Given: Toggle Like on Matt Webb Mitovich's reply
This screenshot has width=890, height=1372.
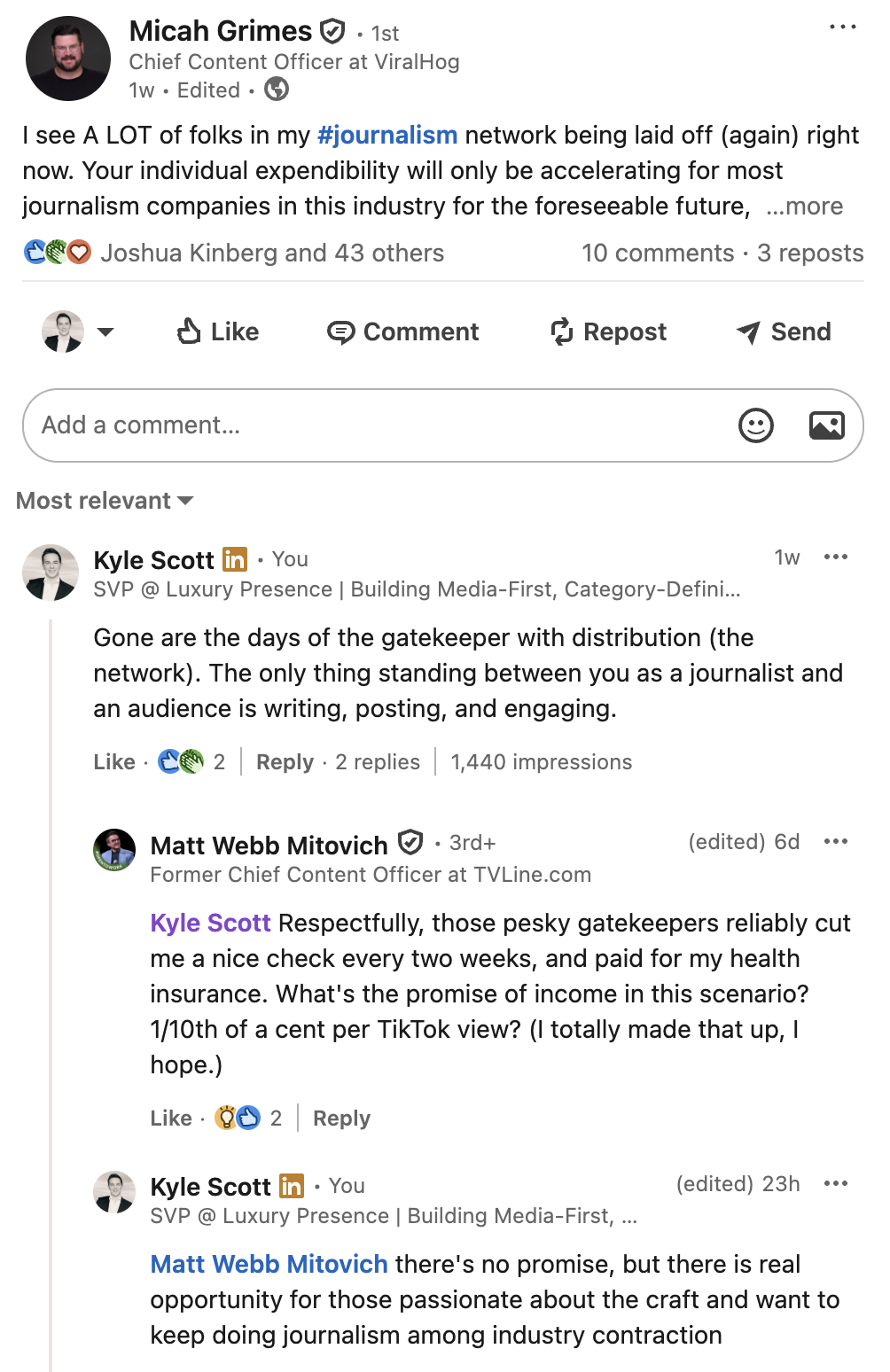Looking at the screenshot, I should click(x=171, y=1119).
